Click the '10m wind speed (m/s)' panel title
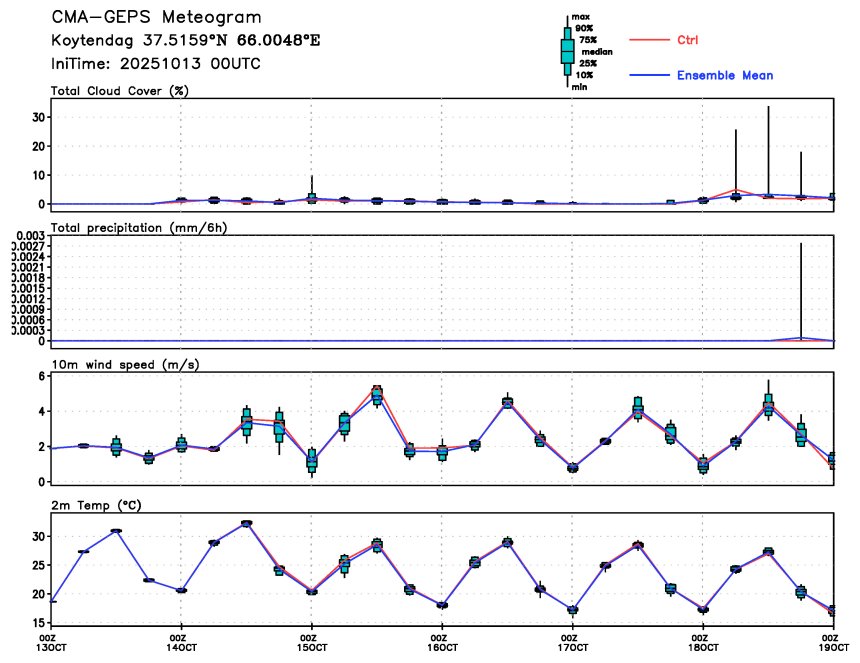860x663 pixels. 125,365
